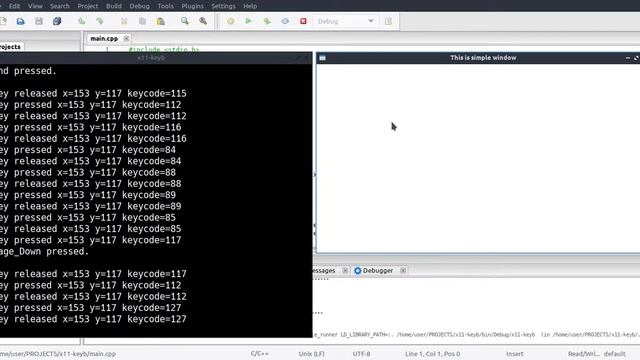The height and width of the screenshot is (360, 640).
Task: Close the main.cpp editor tab
Action: tap(127, 38)
